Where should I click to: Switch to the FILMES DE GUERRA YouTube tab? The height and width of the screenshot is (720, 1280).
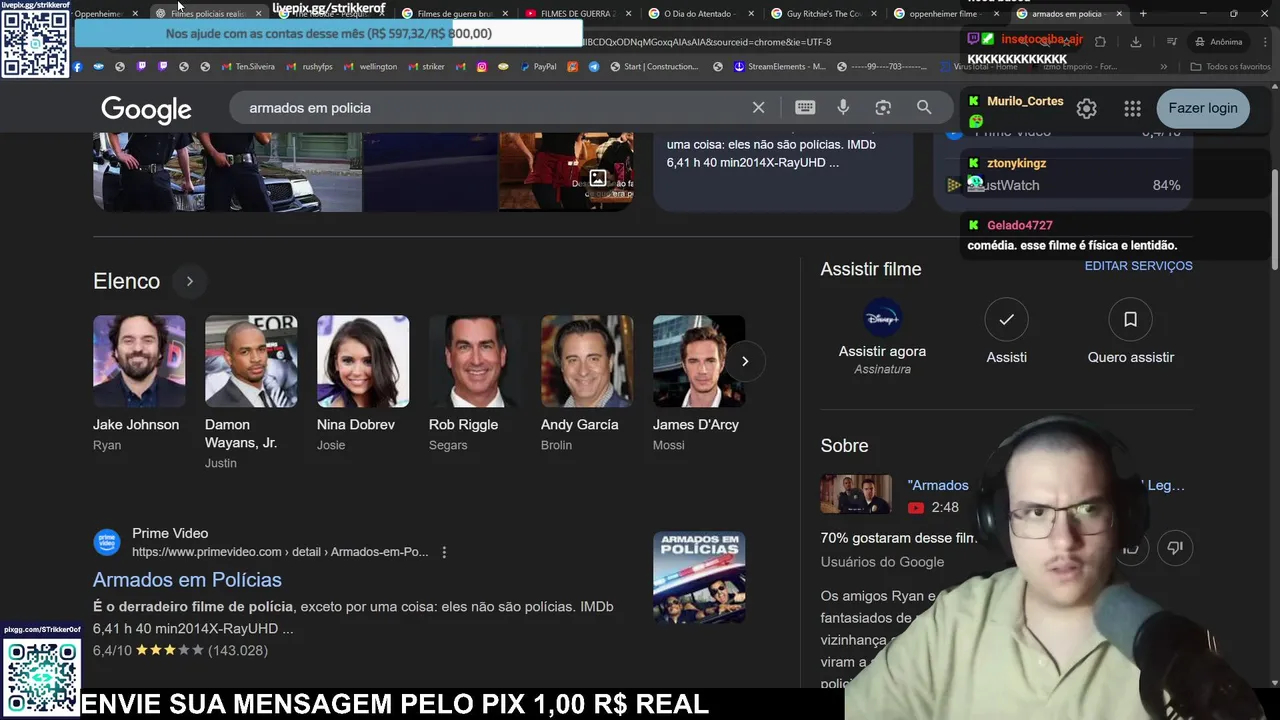point(576,14)
